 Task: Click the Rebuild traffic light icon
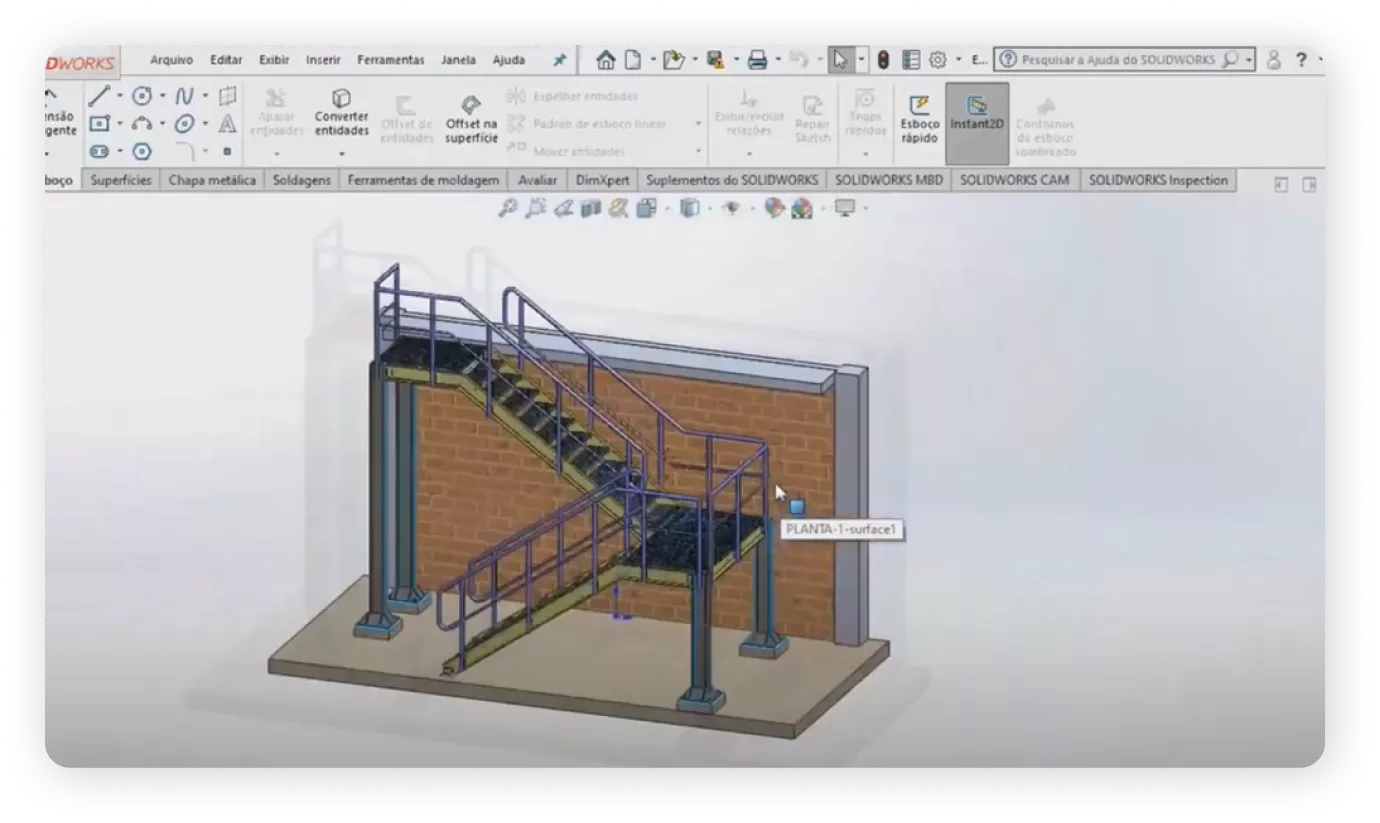click(x=883, y=60)
